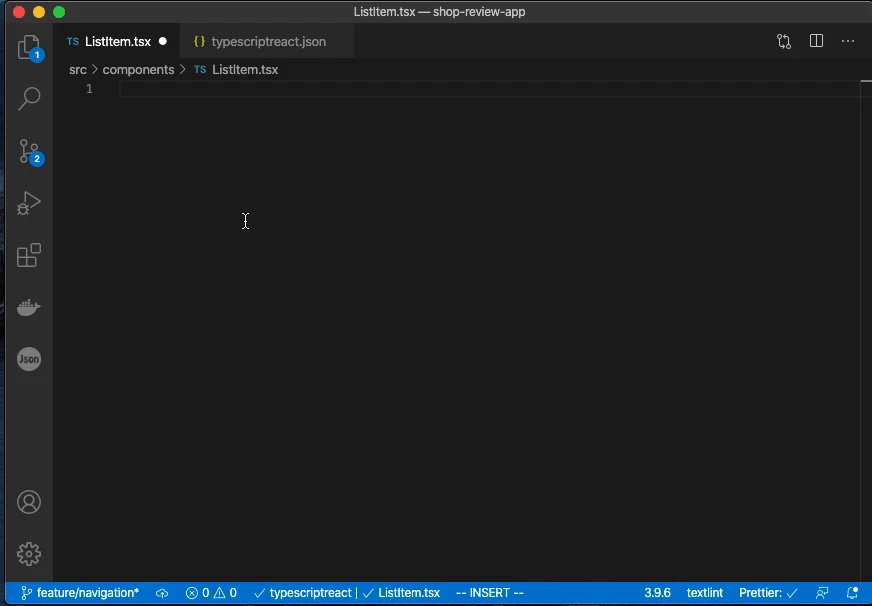Viewport: 872px width, 606px height.
Task: Open the Accounts menu icon
Action: point(29,502)
